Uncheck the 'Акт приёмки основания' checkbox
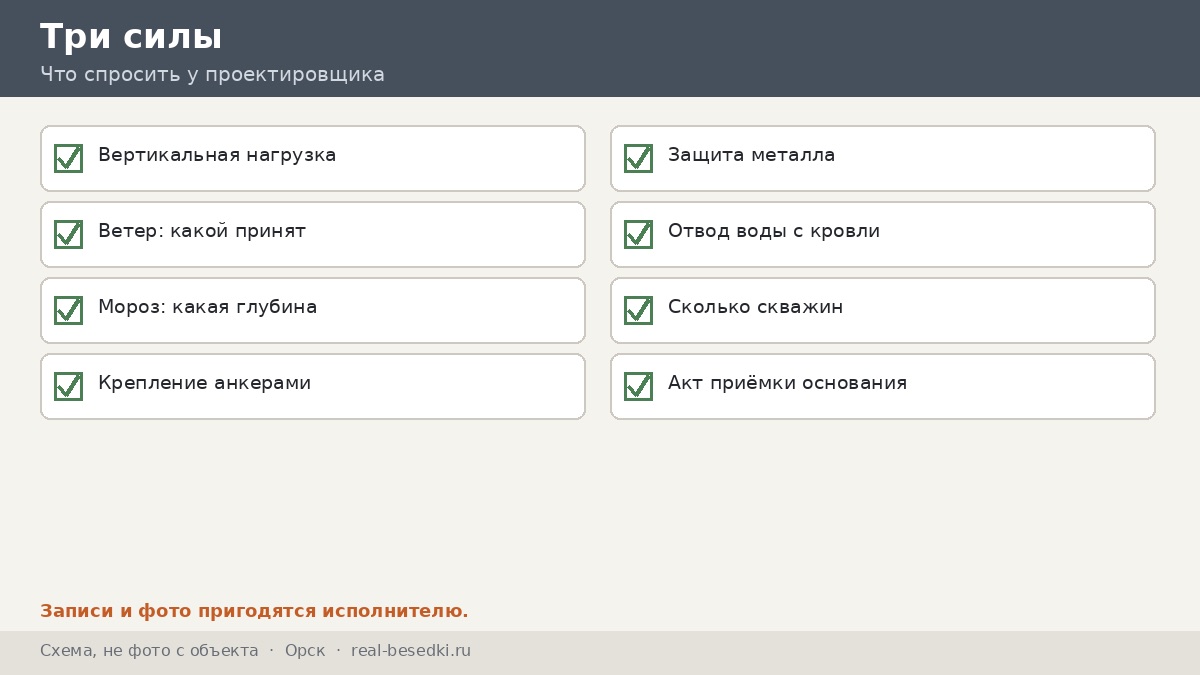This screenshot has height=675, width=1200. tap(638, 386)
